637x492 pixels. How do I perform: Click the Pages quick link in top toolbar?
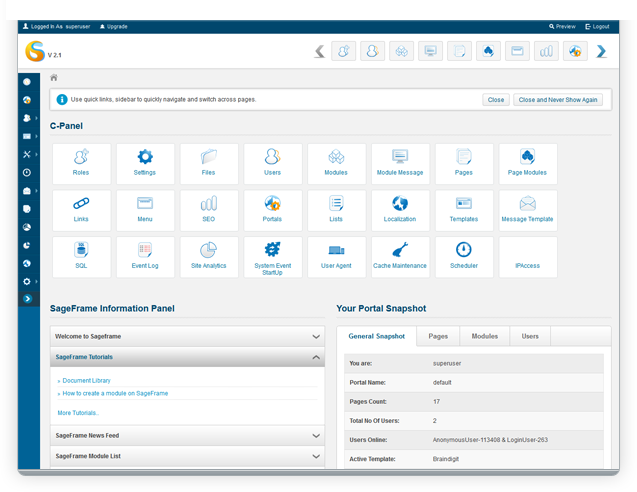coord(459,51)
